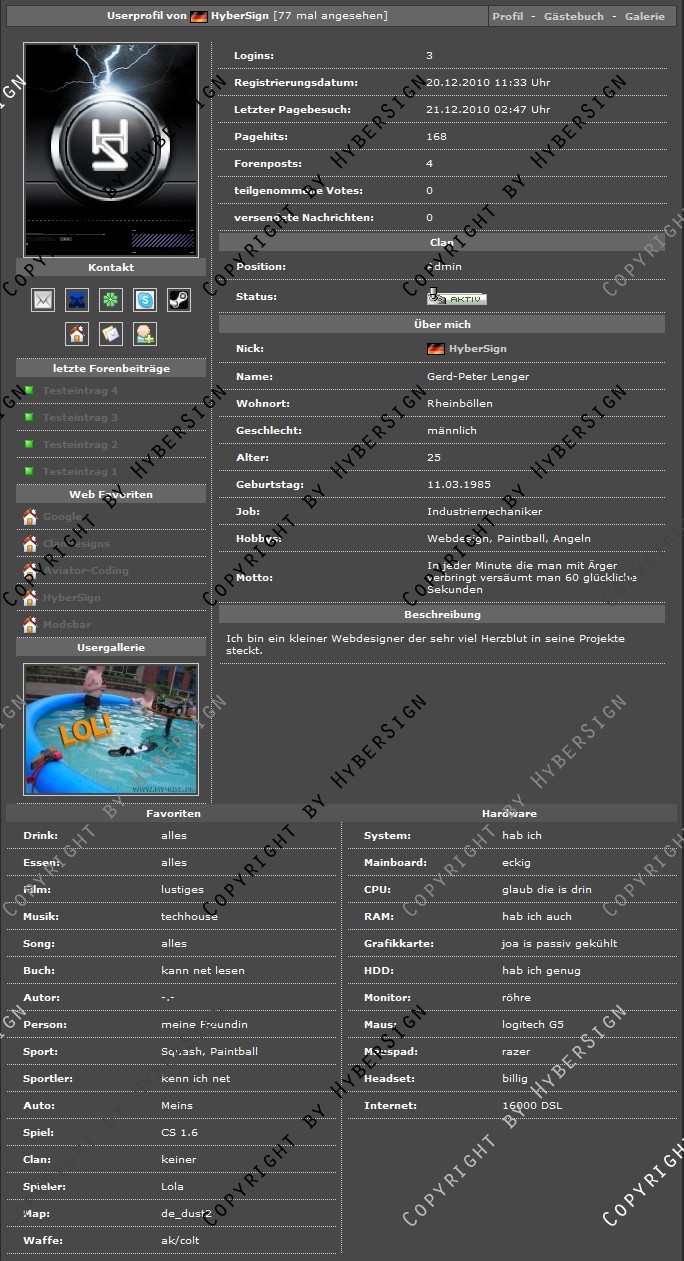Click the email envelope contact icon
The height and width of the screenshot is (1261, 684).
pyautogui.click(x=43, y=299)
